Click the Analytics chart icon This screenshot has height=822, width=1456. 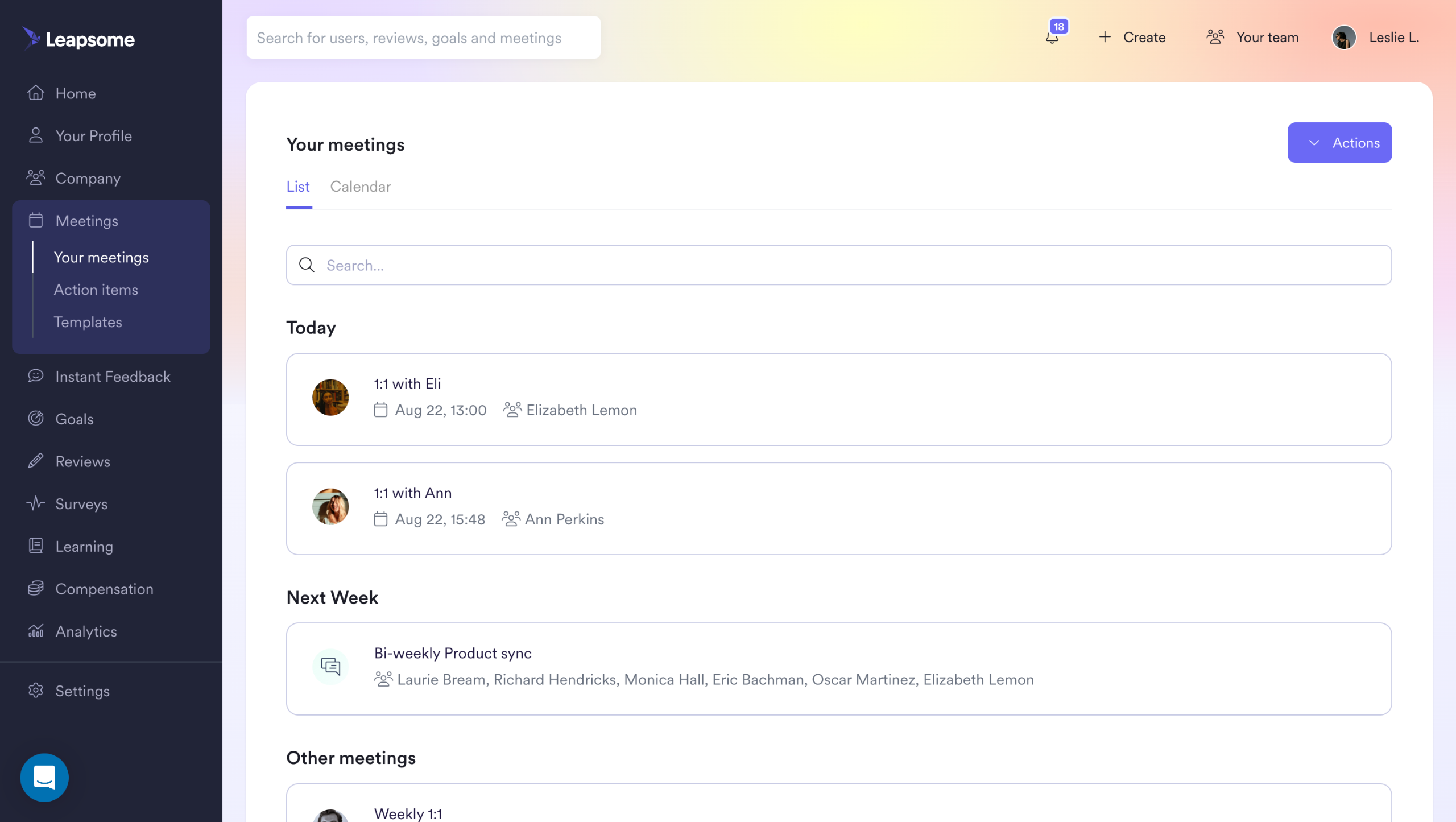(x=36, y=631)
